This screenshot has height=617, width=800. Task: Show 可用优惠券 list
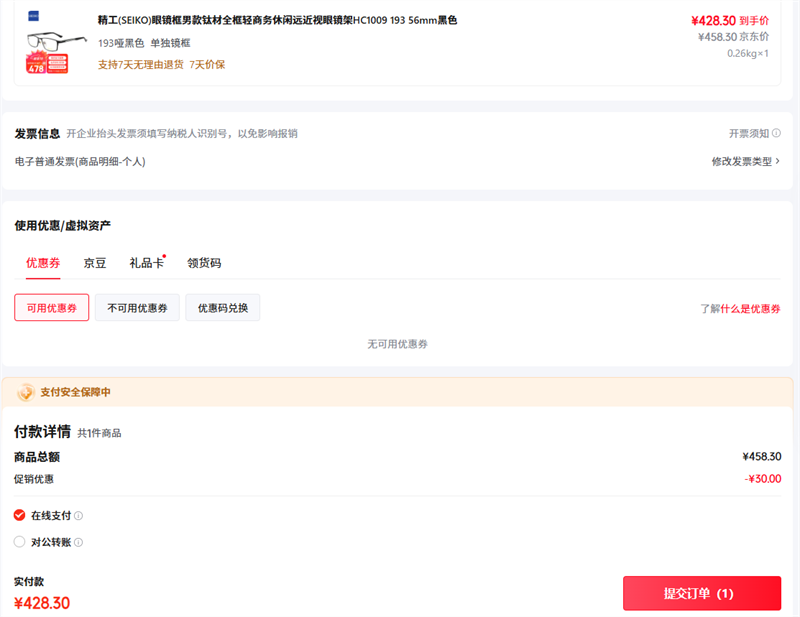tap(52, 308)
